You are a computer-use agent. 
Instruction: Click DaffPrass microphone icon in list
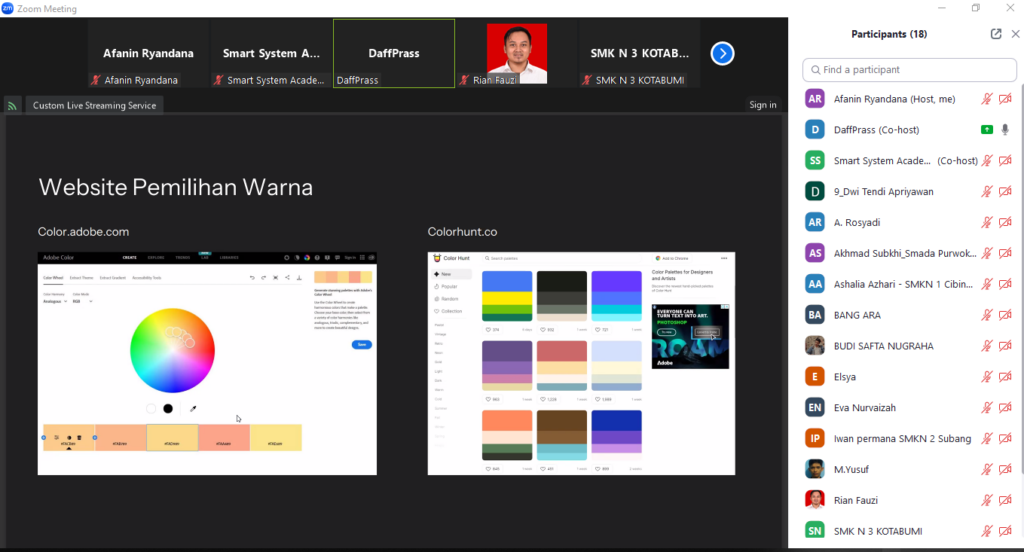click(x=1006, y=130)
